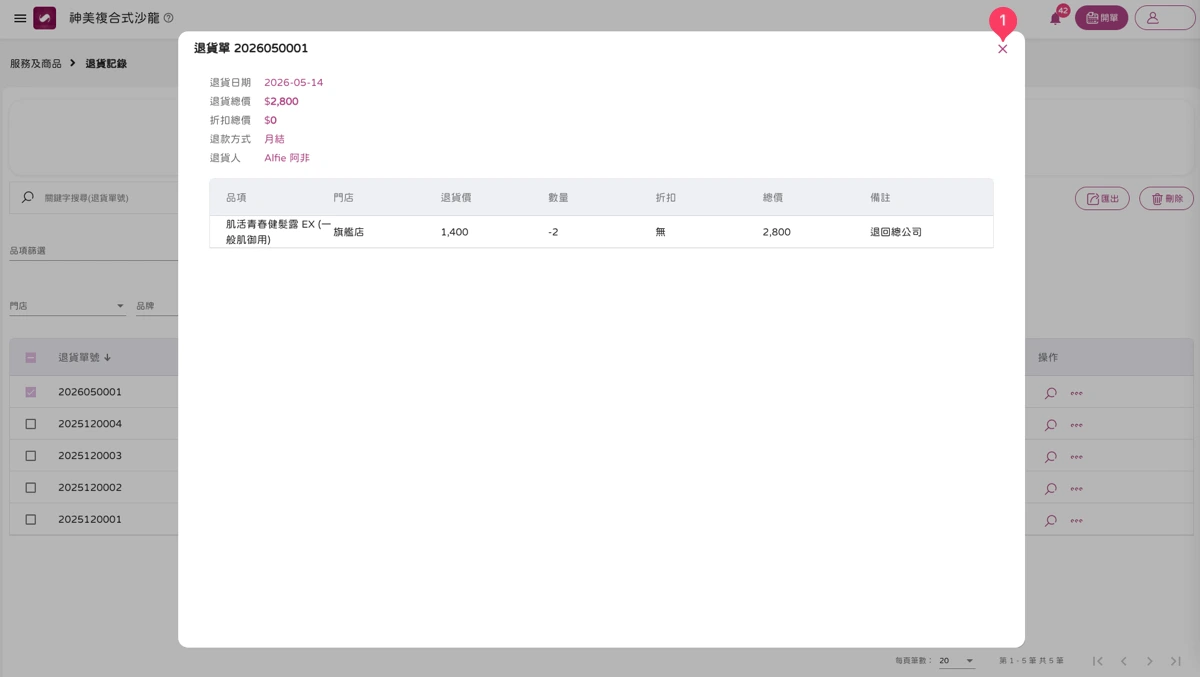Open the user account menu
This screenshot has width=1200, height=677.
click(1164, 18)
